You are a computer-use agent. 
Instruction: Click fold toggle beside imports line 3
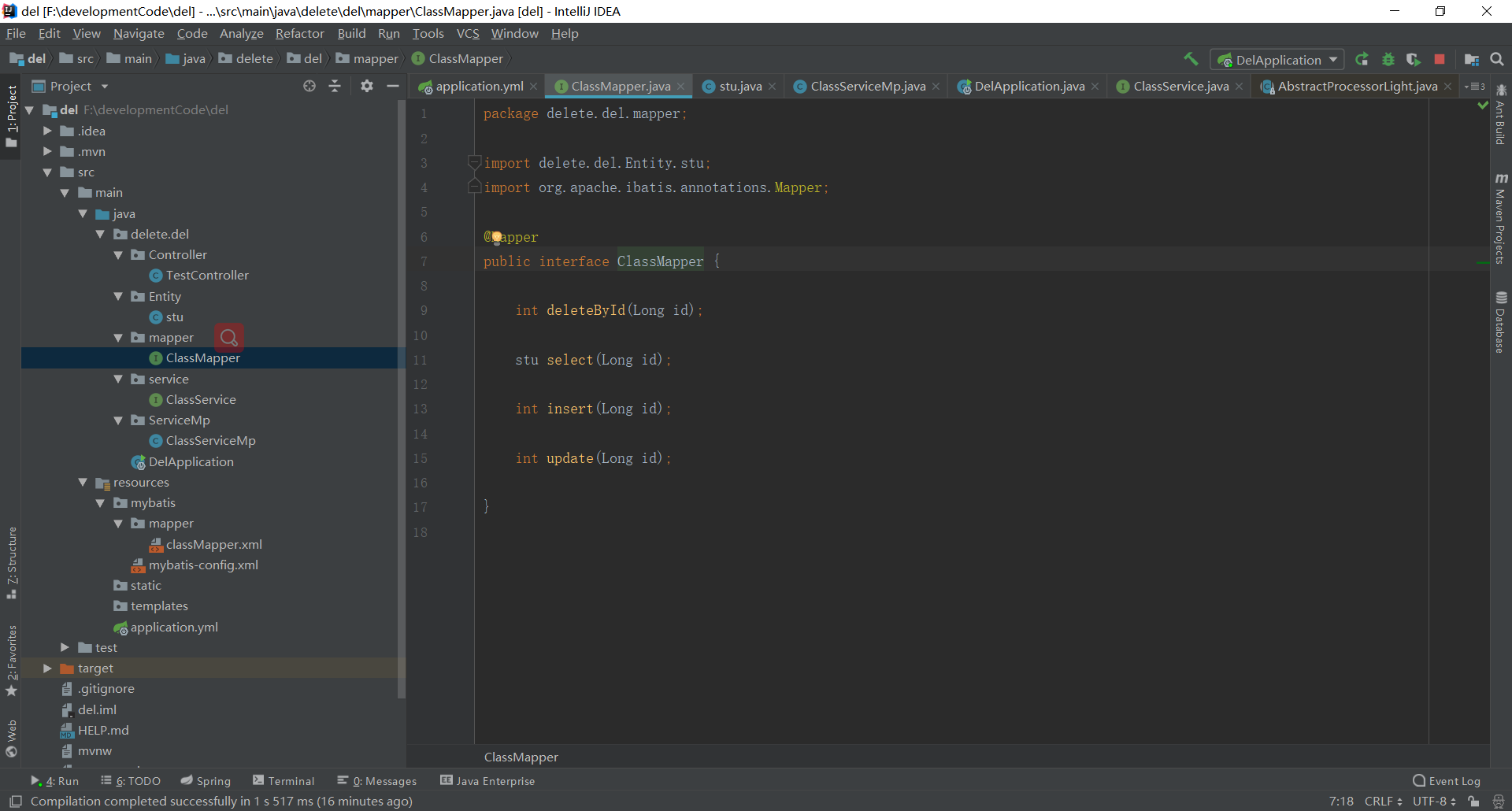pyautogui.click(x=474, y=162)
